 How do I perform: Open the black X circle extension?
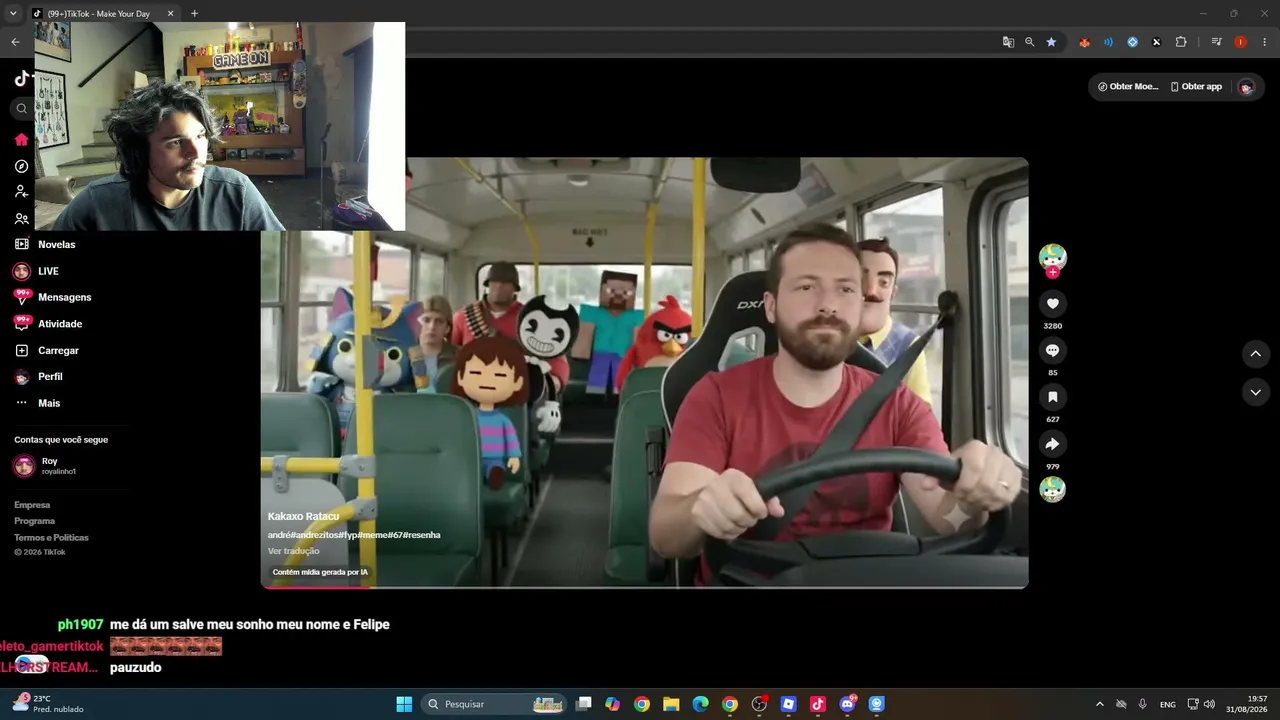1156,42
